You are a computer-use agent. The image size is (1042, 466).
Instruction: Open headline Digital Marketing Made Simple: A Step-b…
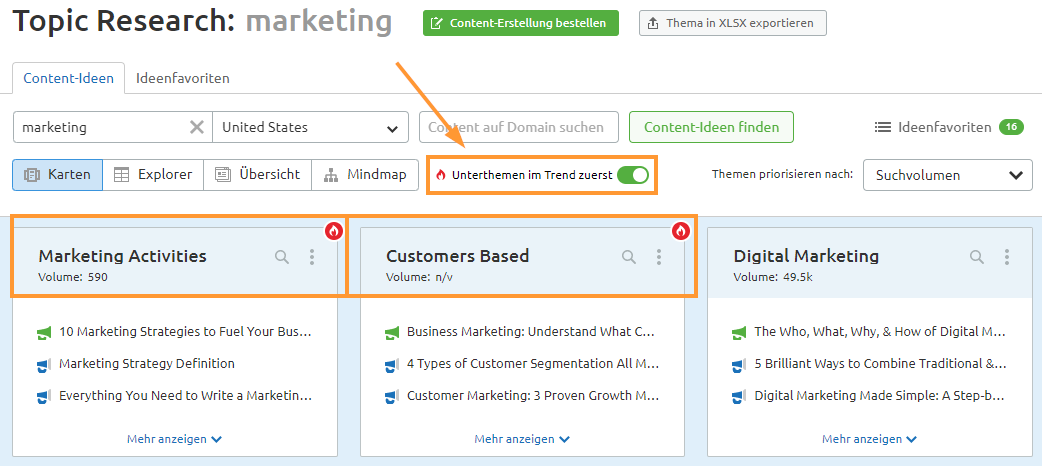coord(881,396)
